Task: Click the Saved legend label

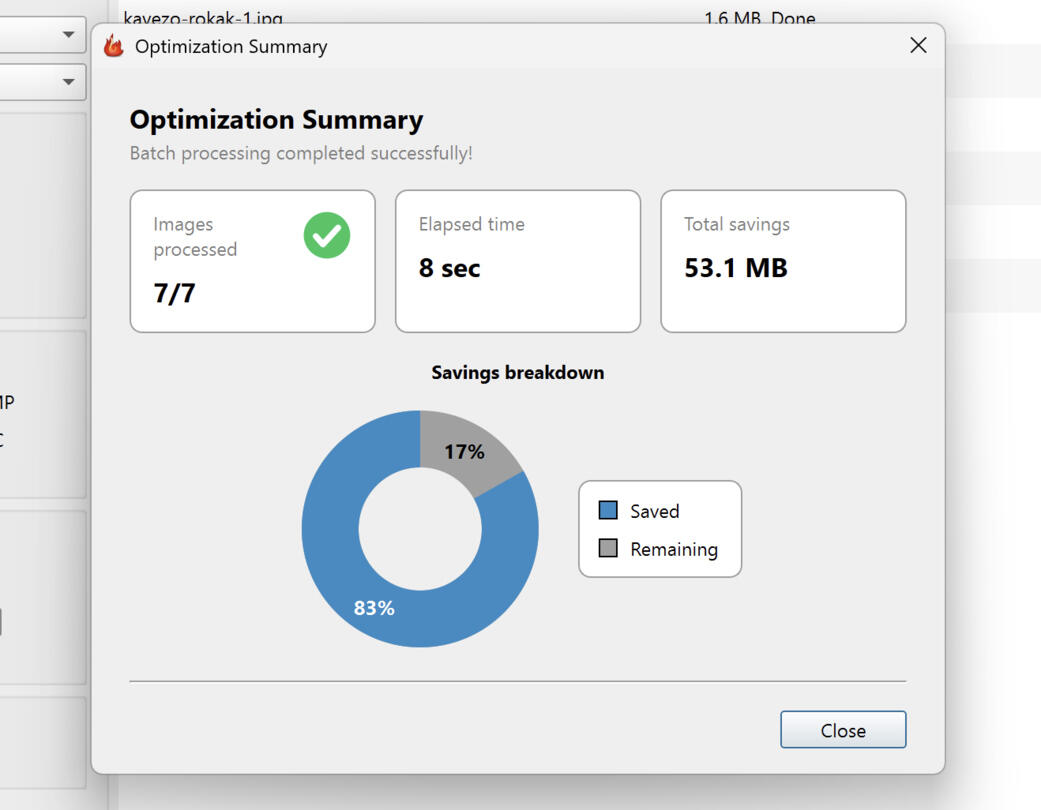Action: [655, 511]
